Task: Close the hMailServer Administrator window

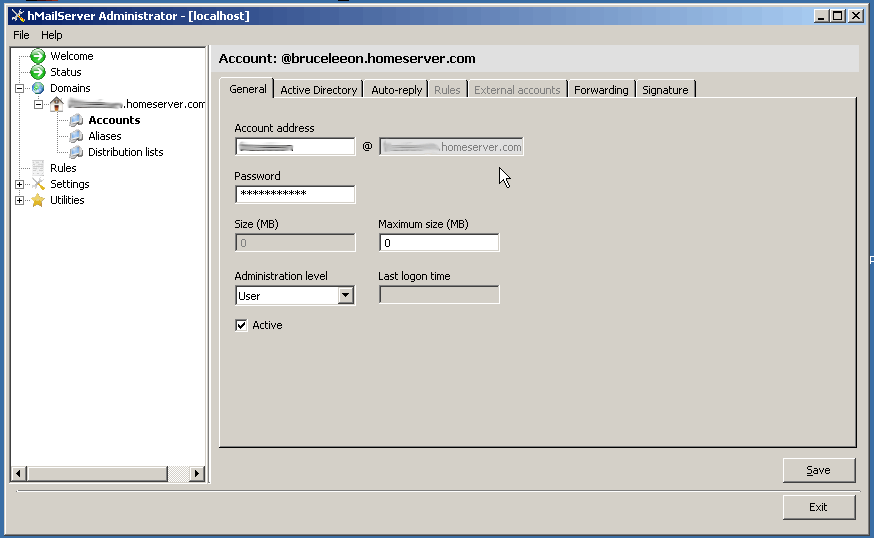Action: click(x=856, y=16)
